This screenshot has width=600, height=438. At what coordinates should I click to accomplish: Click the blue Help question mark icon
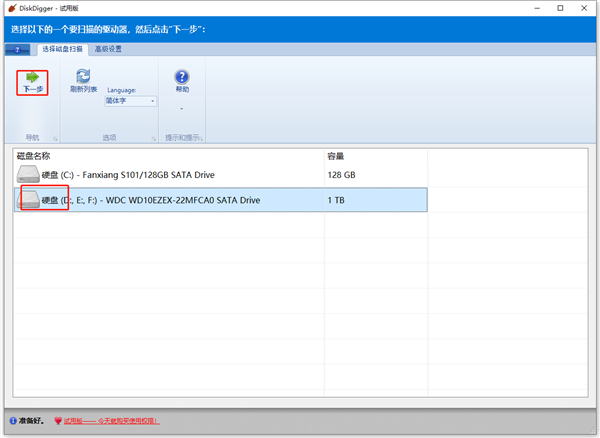coord(182,76)
